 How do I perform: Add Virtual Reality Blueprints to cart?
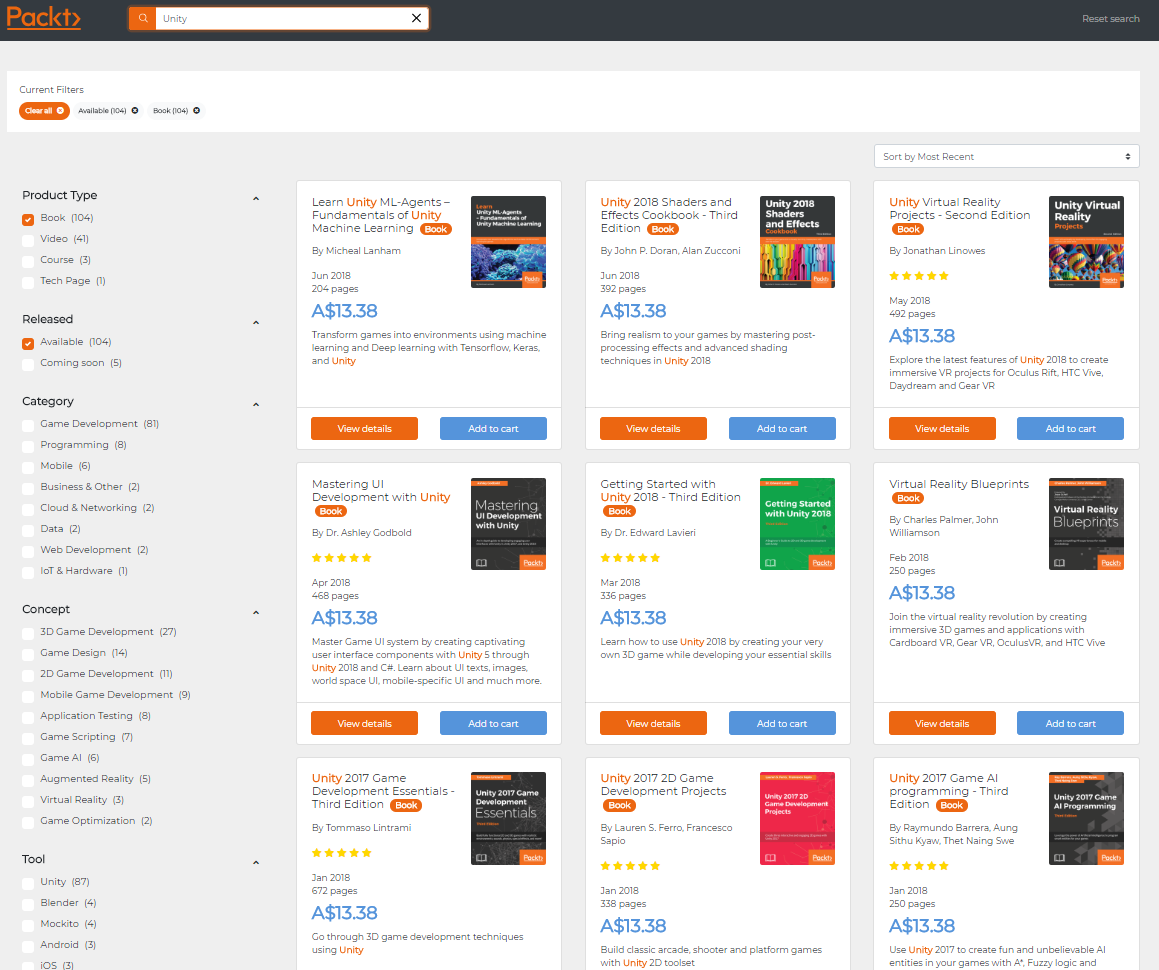coord(1070,723)
